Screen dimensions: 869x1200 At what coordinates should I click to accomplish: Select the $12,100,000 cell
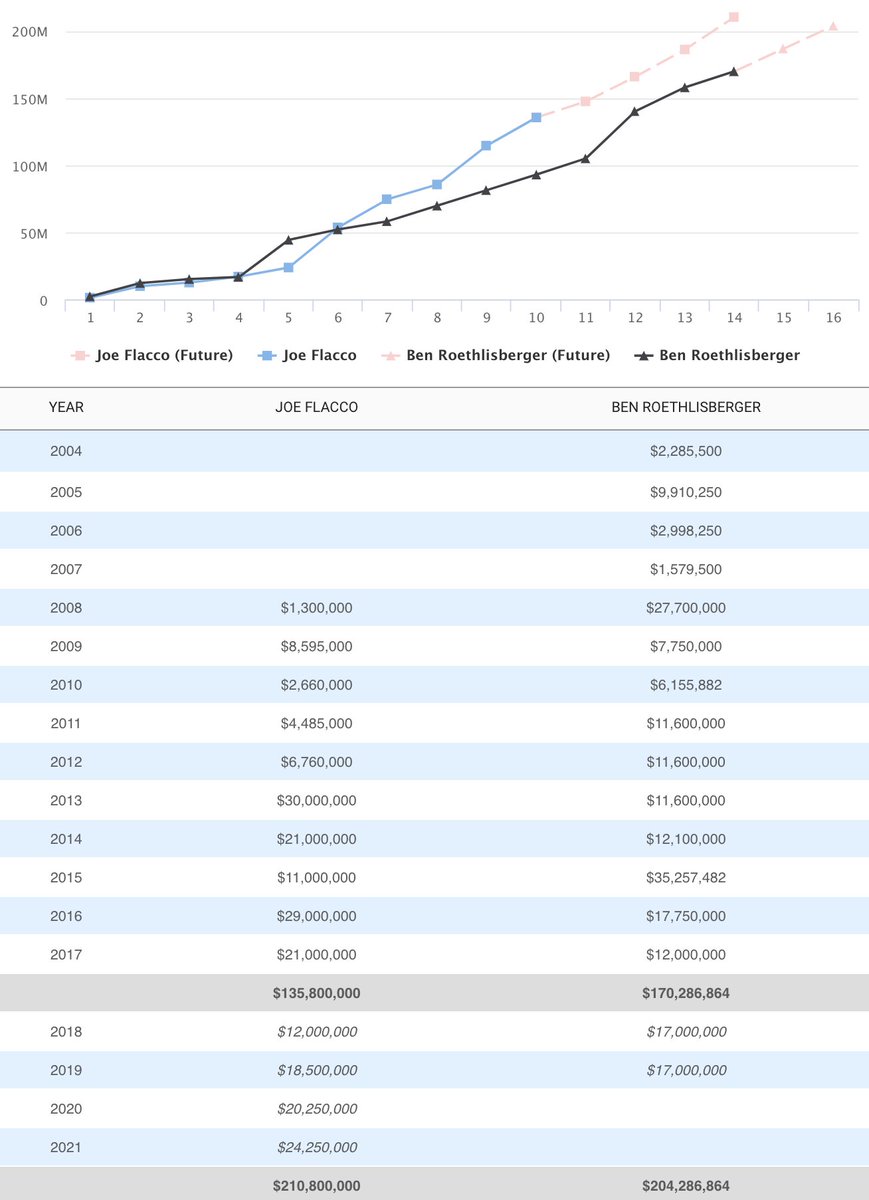685,839
